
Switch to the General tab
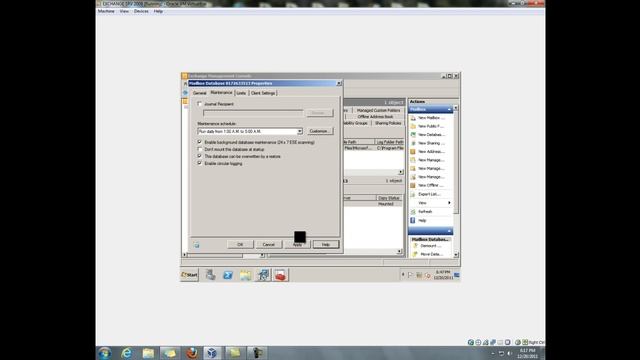pos(200,93)
